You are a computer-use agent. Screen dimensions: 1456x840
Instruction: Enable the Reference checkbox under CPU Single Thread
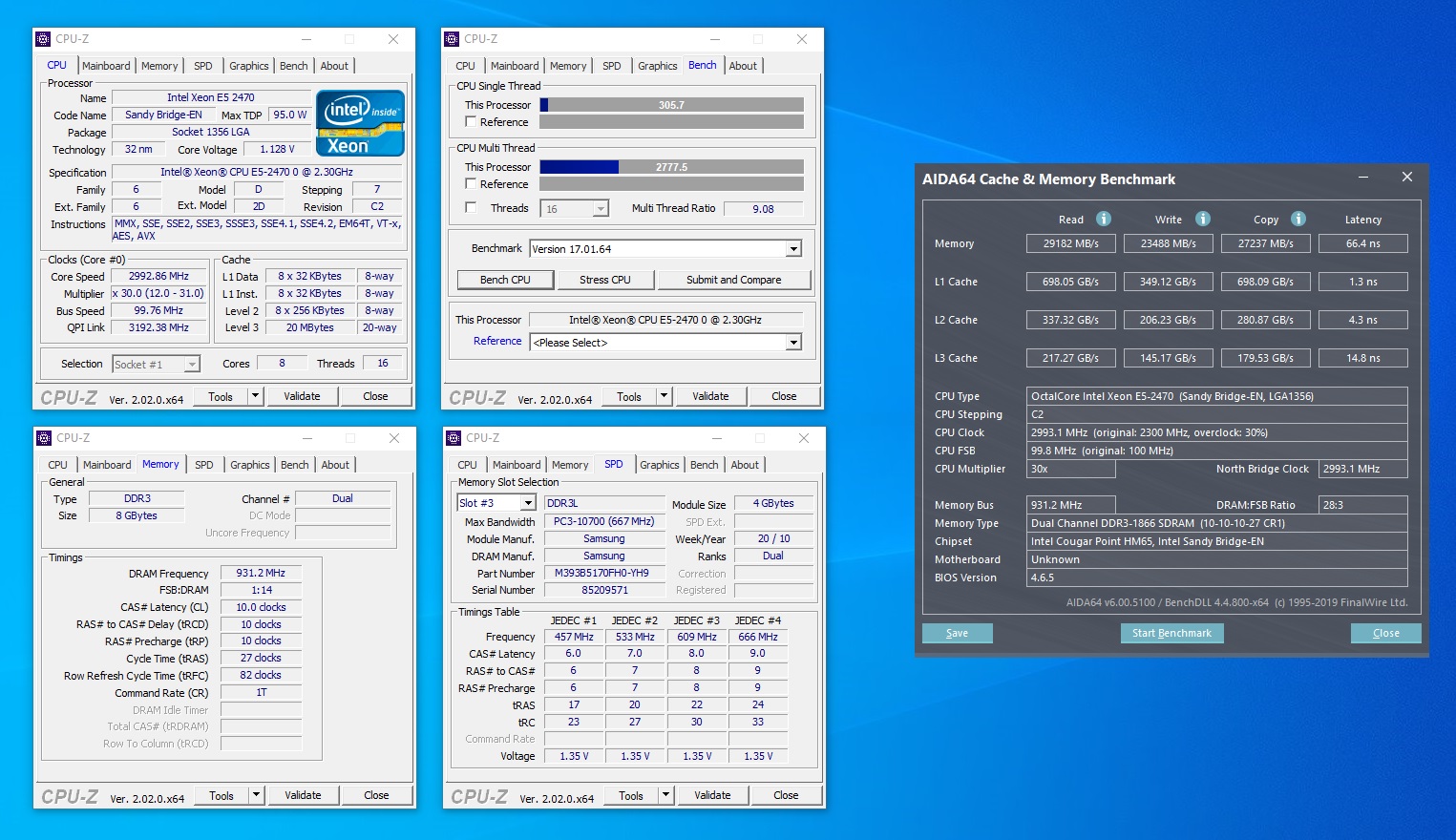471,122
